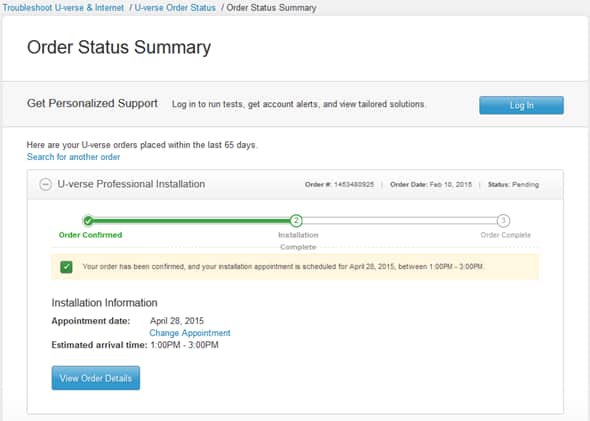The width and height of the screenshot is (590, 421).
Task: Click Order Date Feb 10, 2015 text
Action: [x=431, y=184]
